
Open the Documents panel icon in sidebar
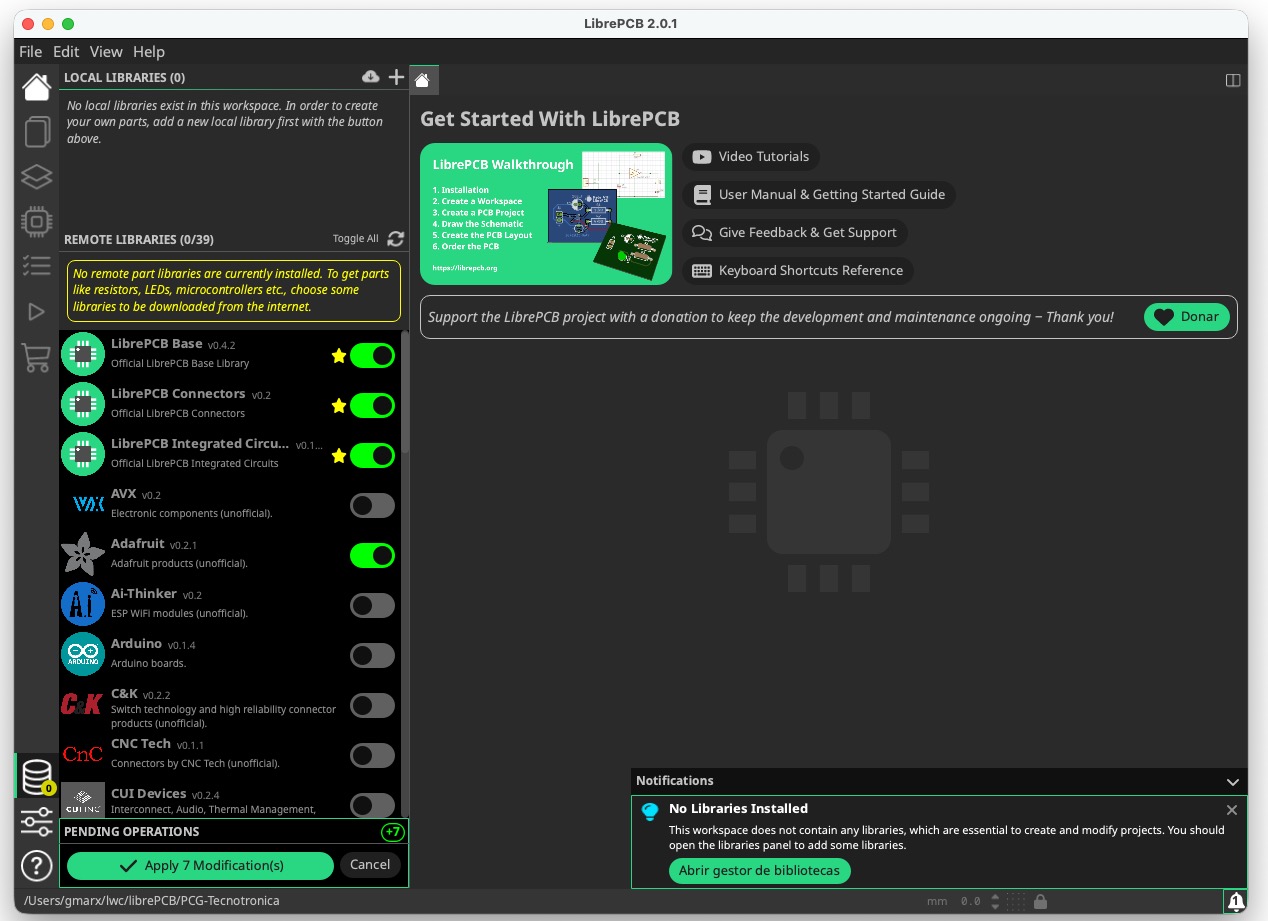tap(36, 132)
